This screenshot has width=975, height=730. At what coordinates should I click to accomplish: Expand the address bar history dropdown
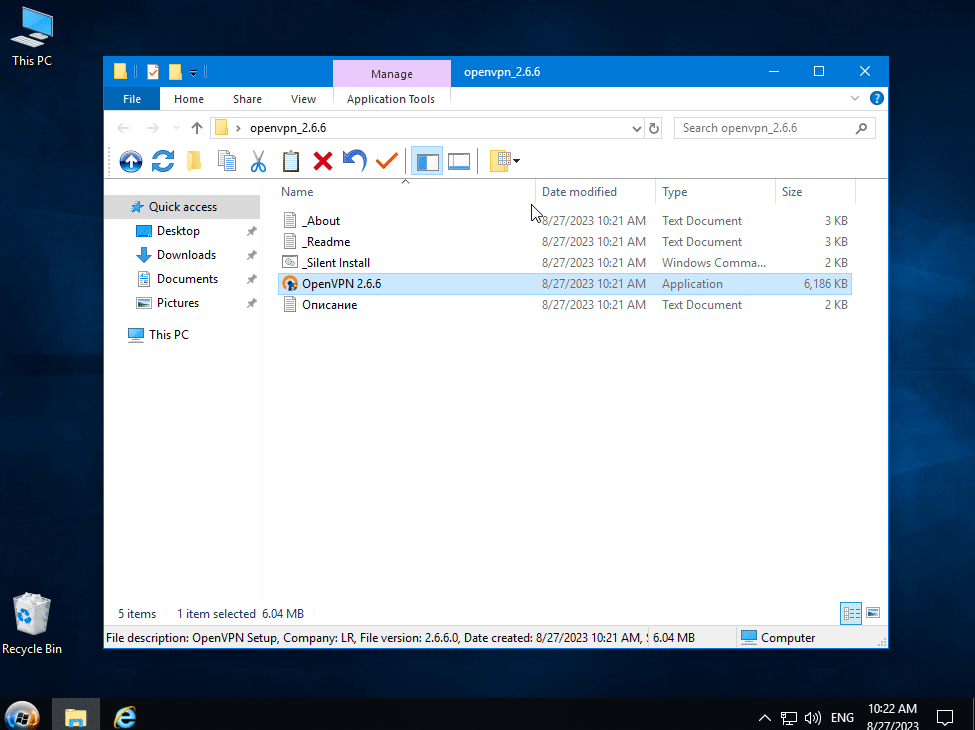[x=636, y=129]
